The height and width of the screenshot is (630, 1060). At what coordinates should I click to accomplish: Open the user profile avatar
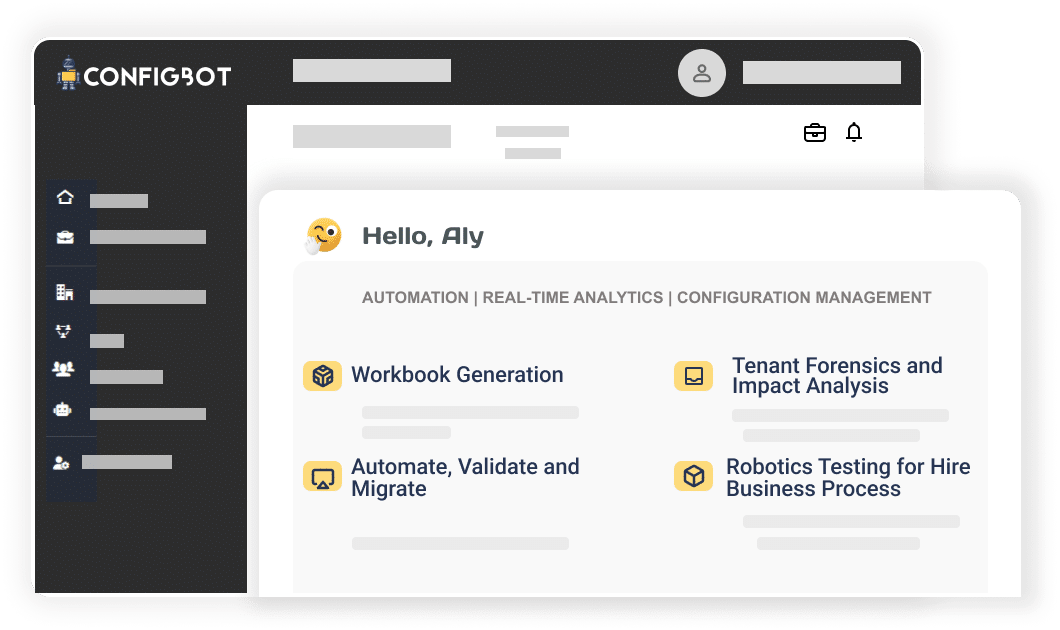(x=702, y=73)
